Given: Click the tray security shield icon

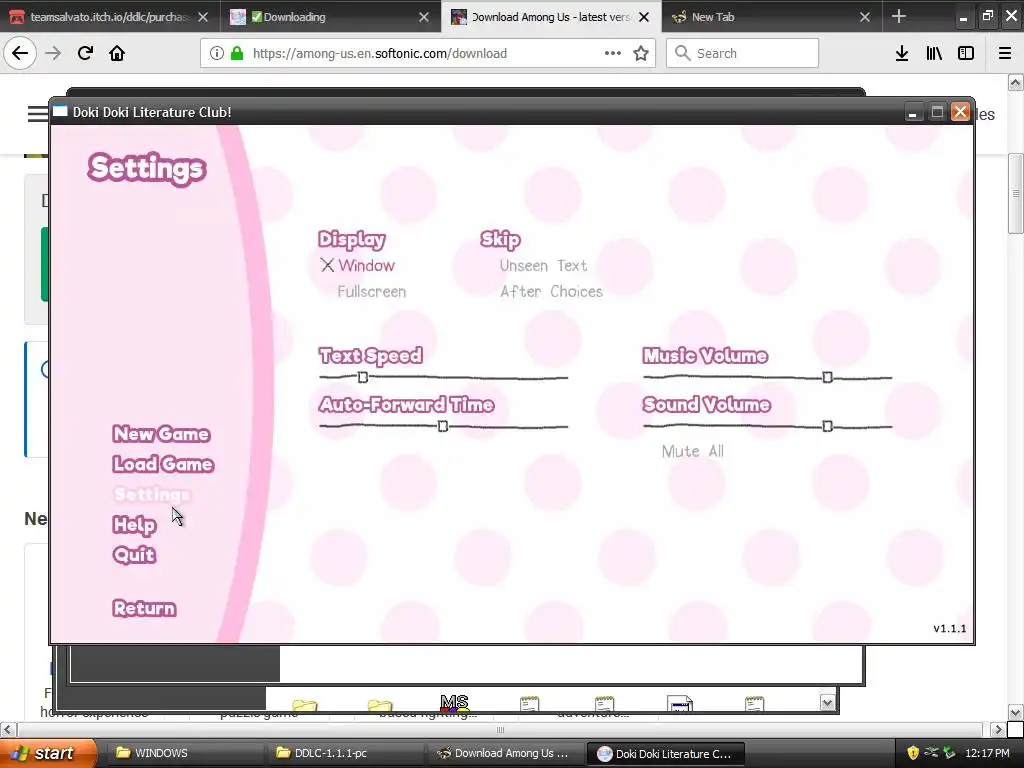Looking at the screenshot, I should [x=912, y=753].
